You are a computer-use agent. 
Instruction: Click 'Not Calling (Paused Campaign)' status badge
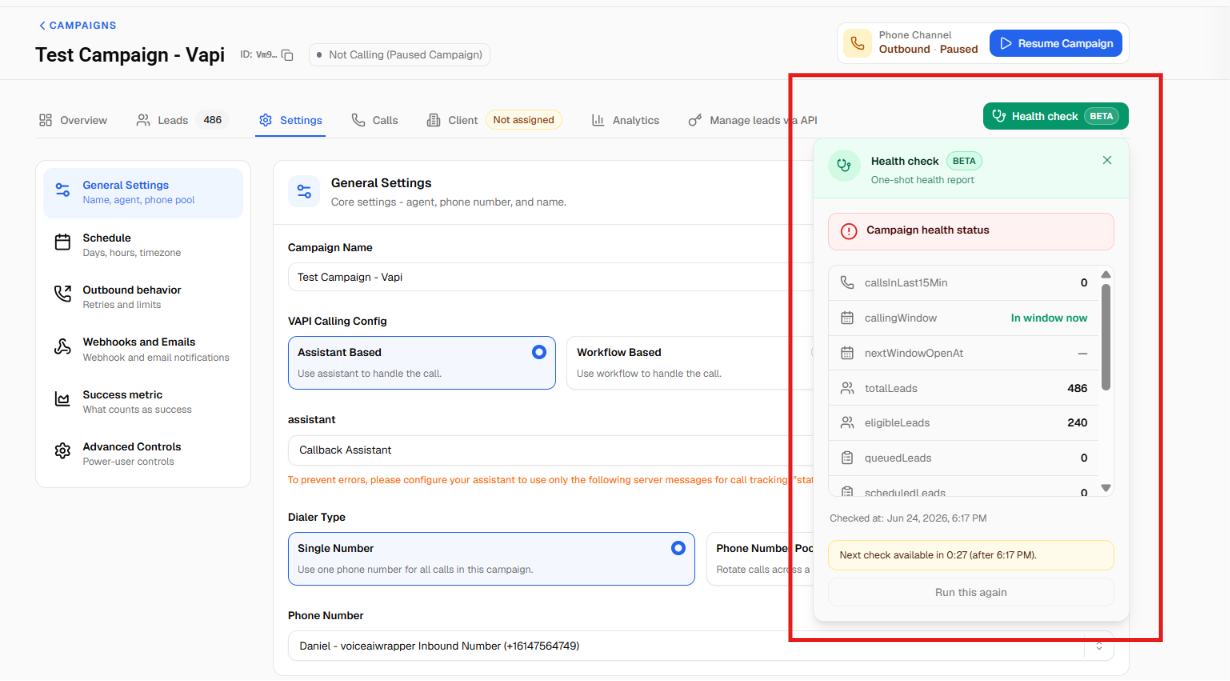coord(400,55)
